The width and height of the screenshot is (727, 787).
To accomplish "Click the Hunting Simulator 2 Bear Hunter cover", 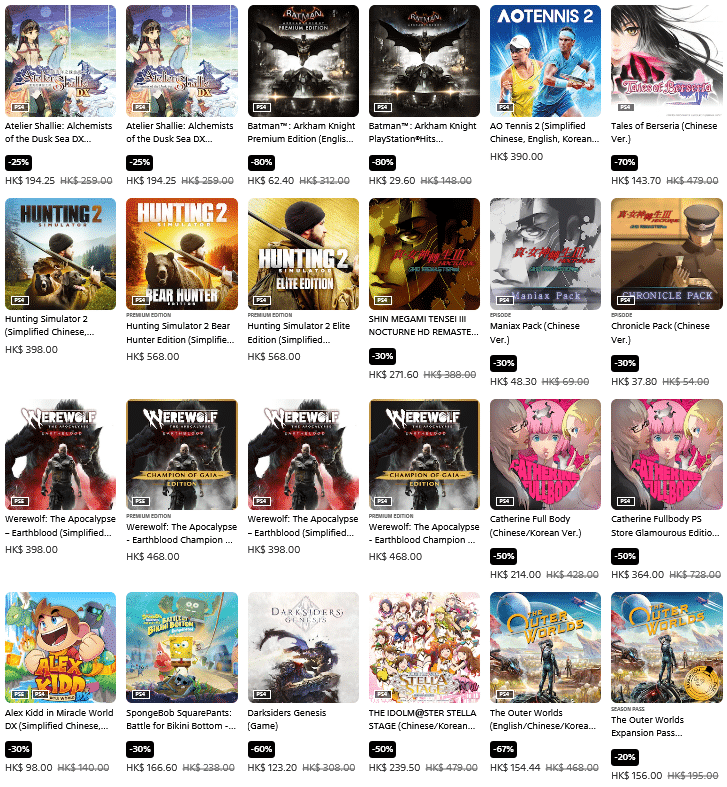I will [x=182, y=254].
